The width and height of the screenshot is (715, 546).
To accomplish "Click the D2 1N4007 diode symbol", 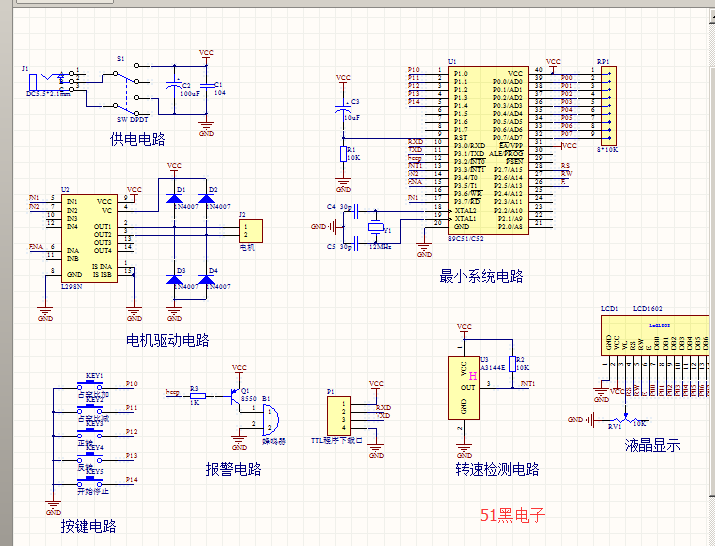I will point(207,198).
